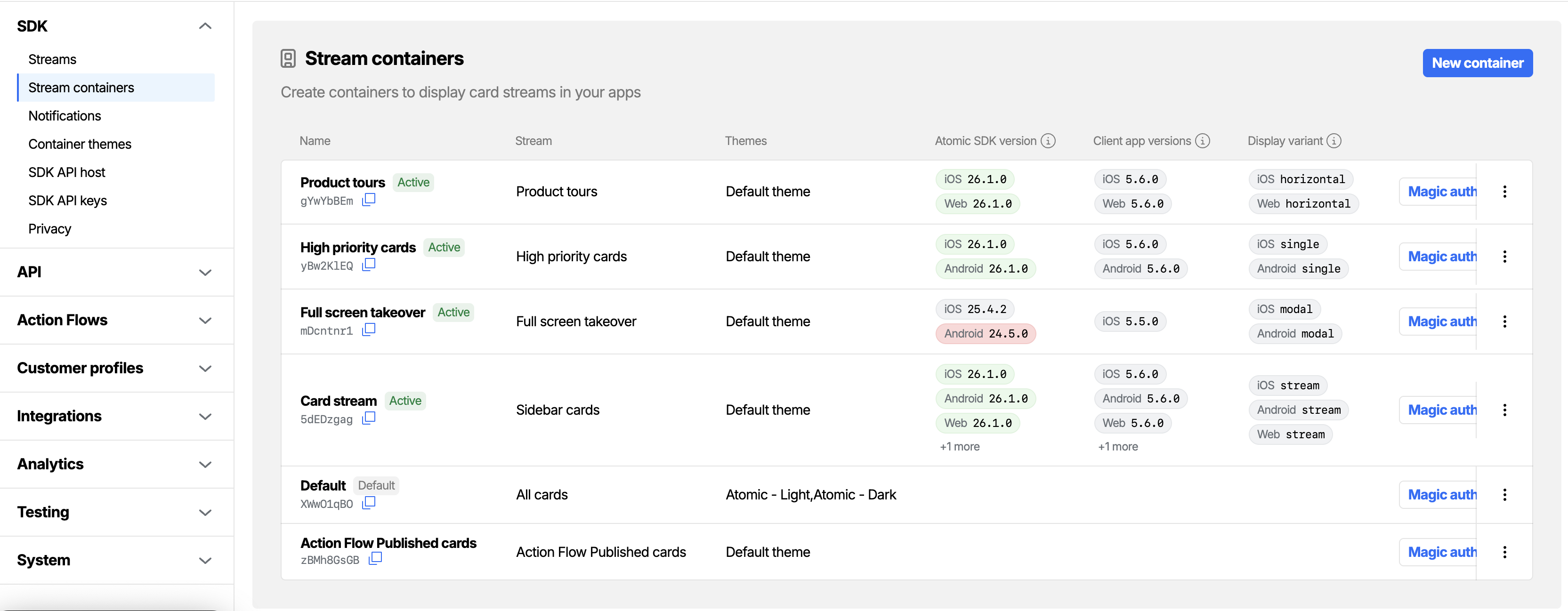The height and width of the screenshot is (611, 1568).
Task: Expand the Analytics sidebar section
Action: 205,465
